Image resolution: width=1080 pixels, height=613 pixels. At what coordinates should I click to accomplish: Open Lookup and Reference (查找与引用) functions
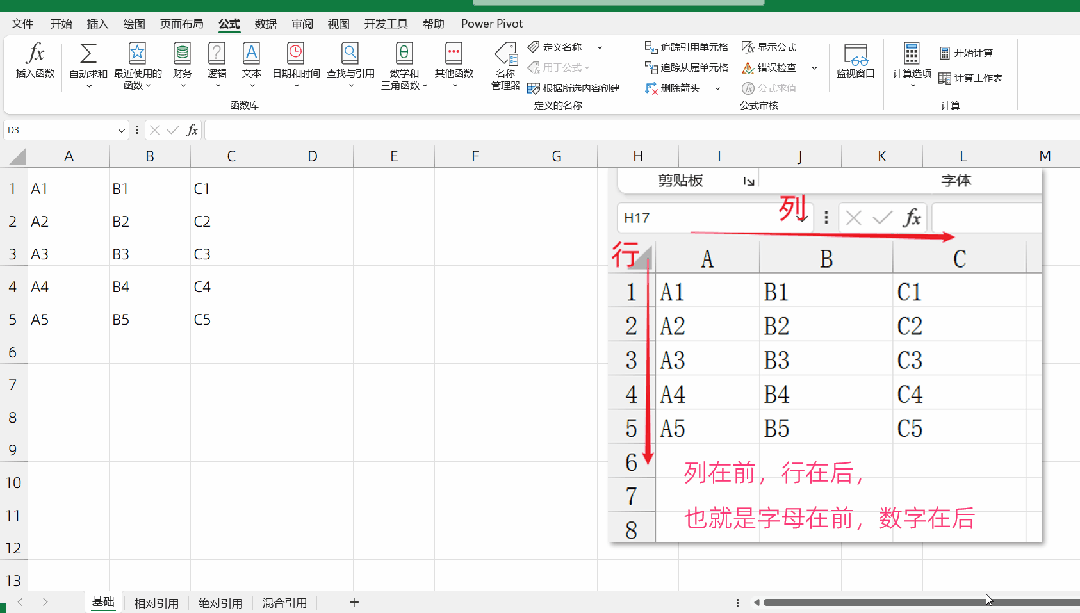tap(350, 65)
